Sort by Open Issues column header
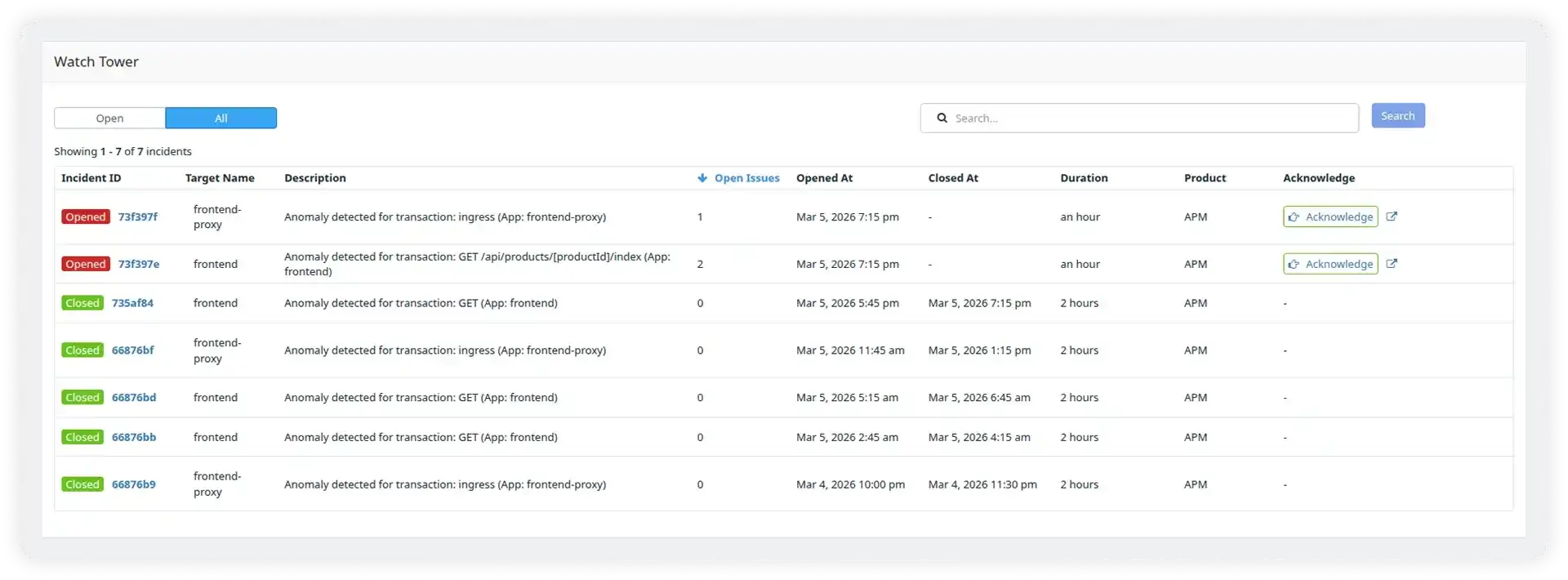1568x580 pixels. point(746,178)
